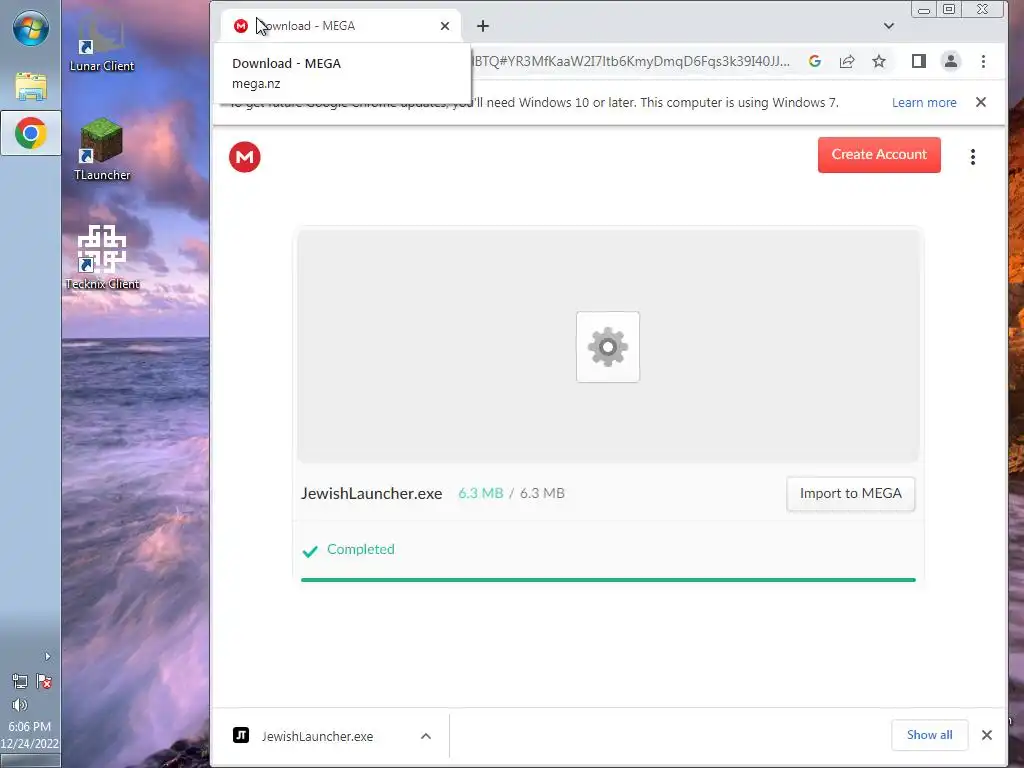1024x768 pixels.
Task: Open the downloaded JewishLauncher.exe item
Action: pos(317,736)
